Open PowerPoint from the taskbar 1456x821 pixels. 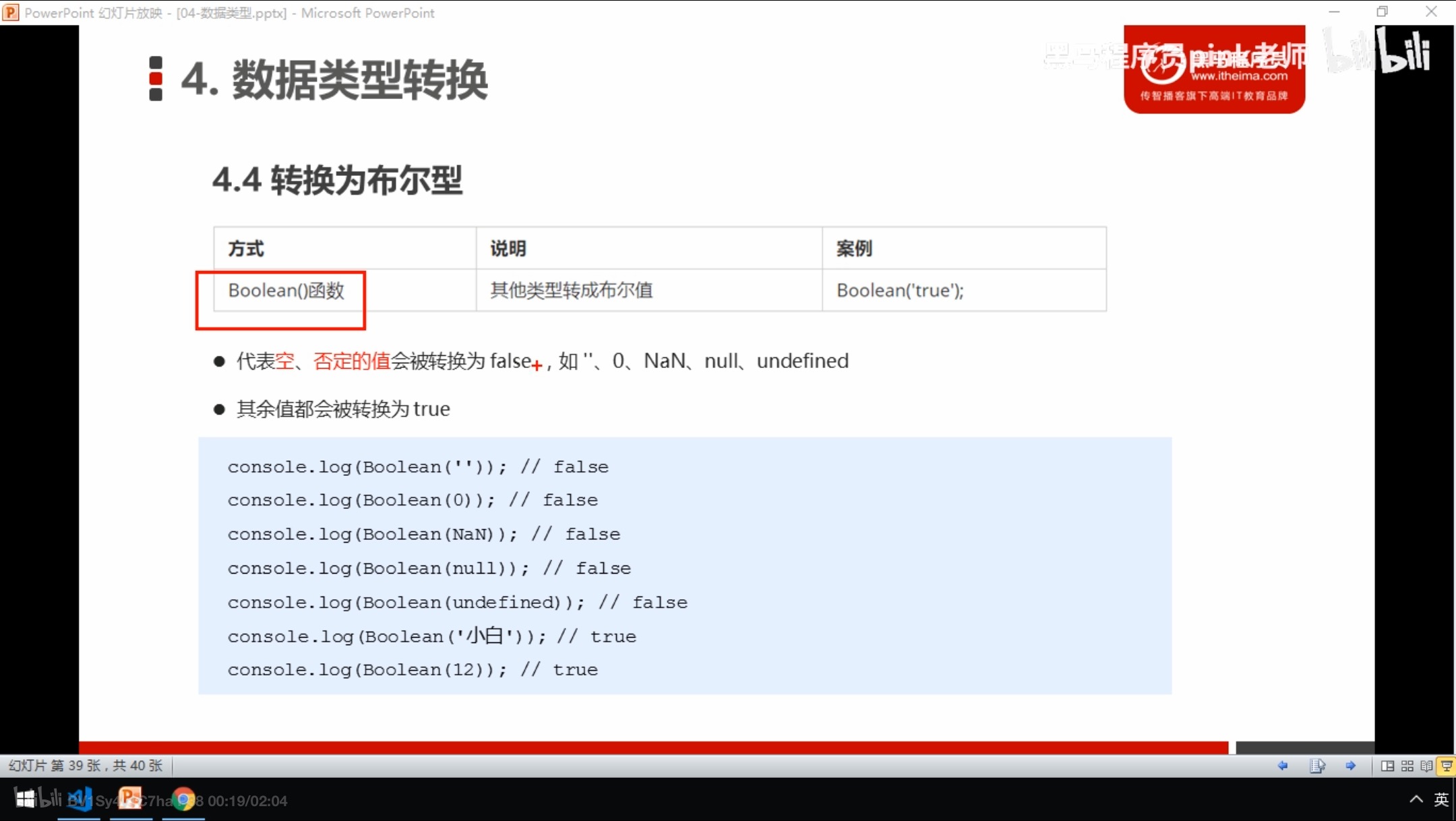pos(131,799)
